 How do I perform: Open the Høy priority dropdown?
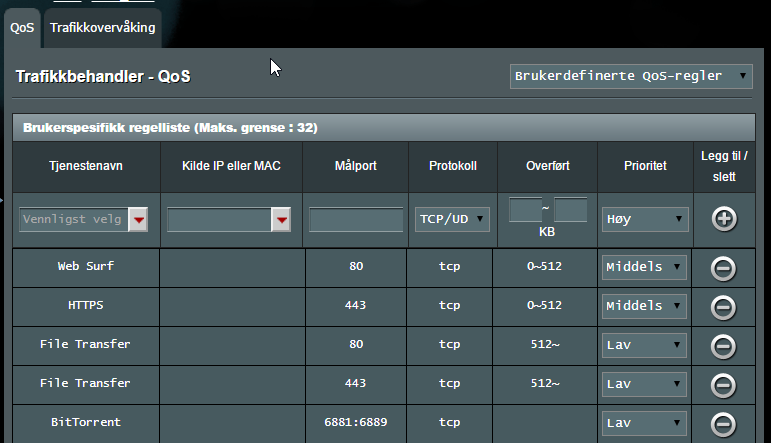645,219
